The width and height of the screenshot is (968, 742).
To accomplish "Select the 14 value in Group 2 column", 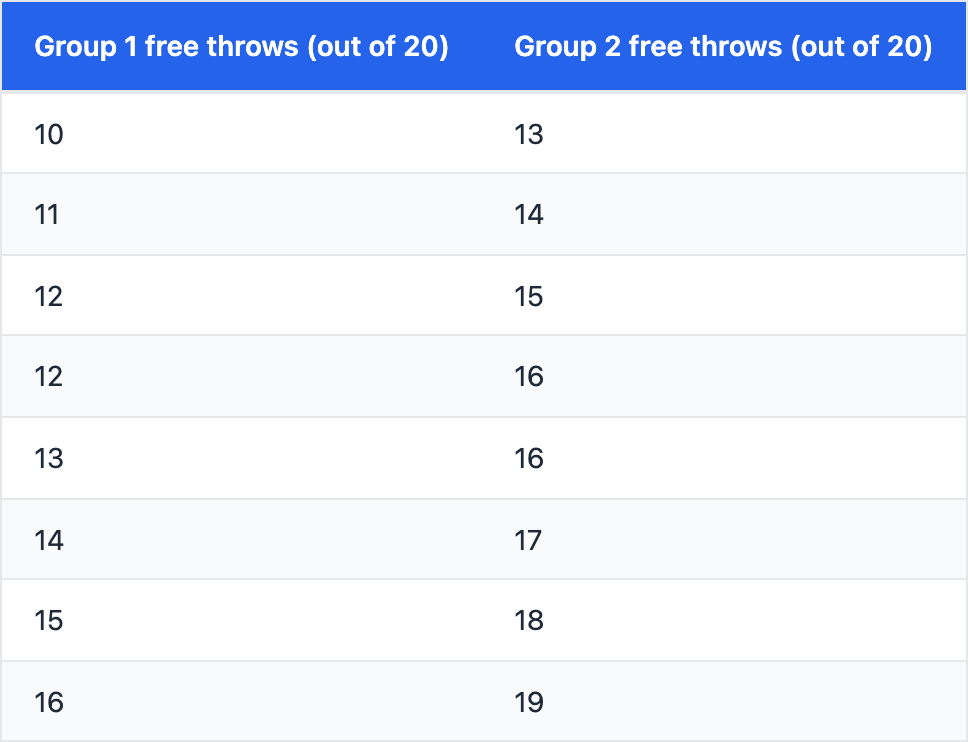I will [x=529, y=215].
